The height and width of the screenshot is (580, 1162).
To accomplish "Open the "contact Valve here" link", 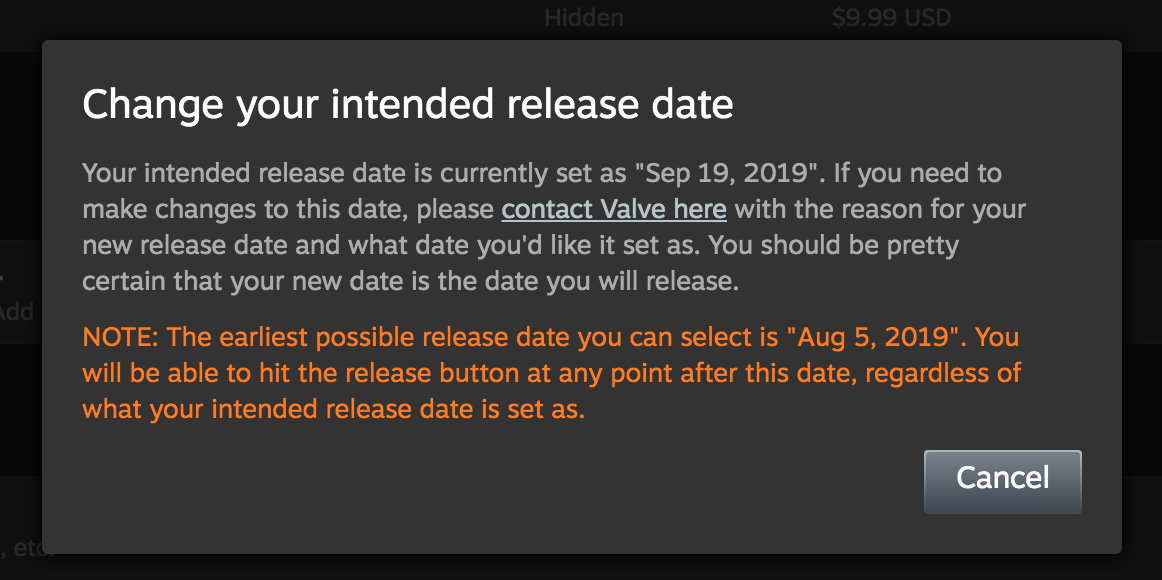I will pos(613,209).
